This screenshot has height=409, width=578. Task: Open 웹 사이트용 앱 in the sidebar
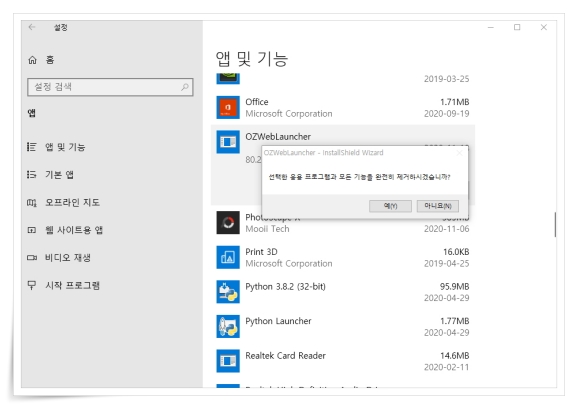coord(74,230)
